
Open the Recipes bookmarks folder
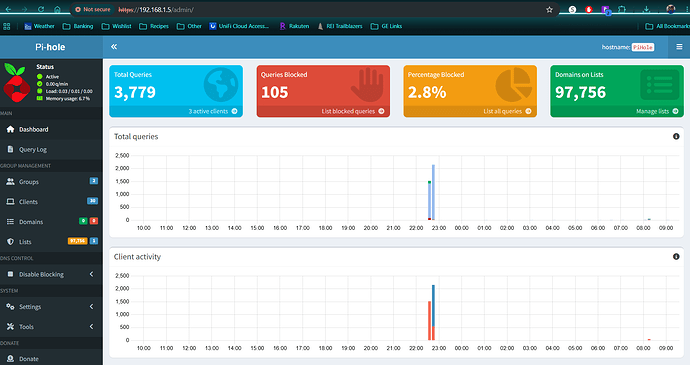154,26
